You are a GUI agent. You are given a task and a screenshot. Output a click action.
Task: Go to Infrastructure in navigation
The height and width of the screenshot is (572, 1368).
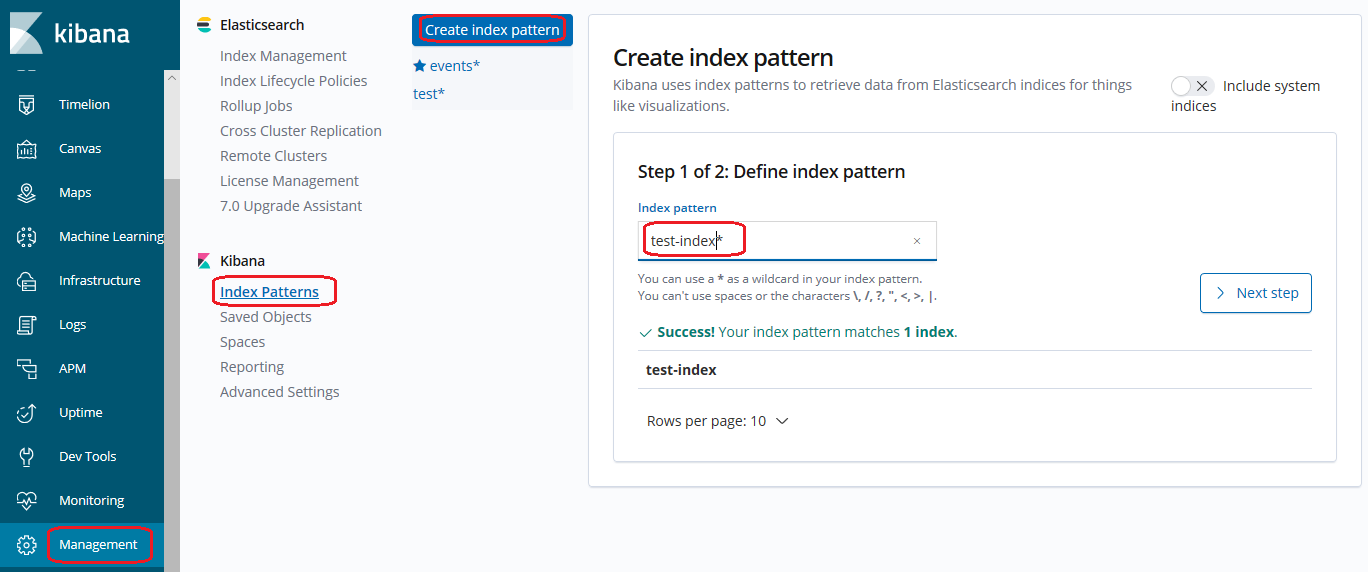(99, 280)
